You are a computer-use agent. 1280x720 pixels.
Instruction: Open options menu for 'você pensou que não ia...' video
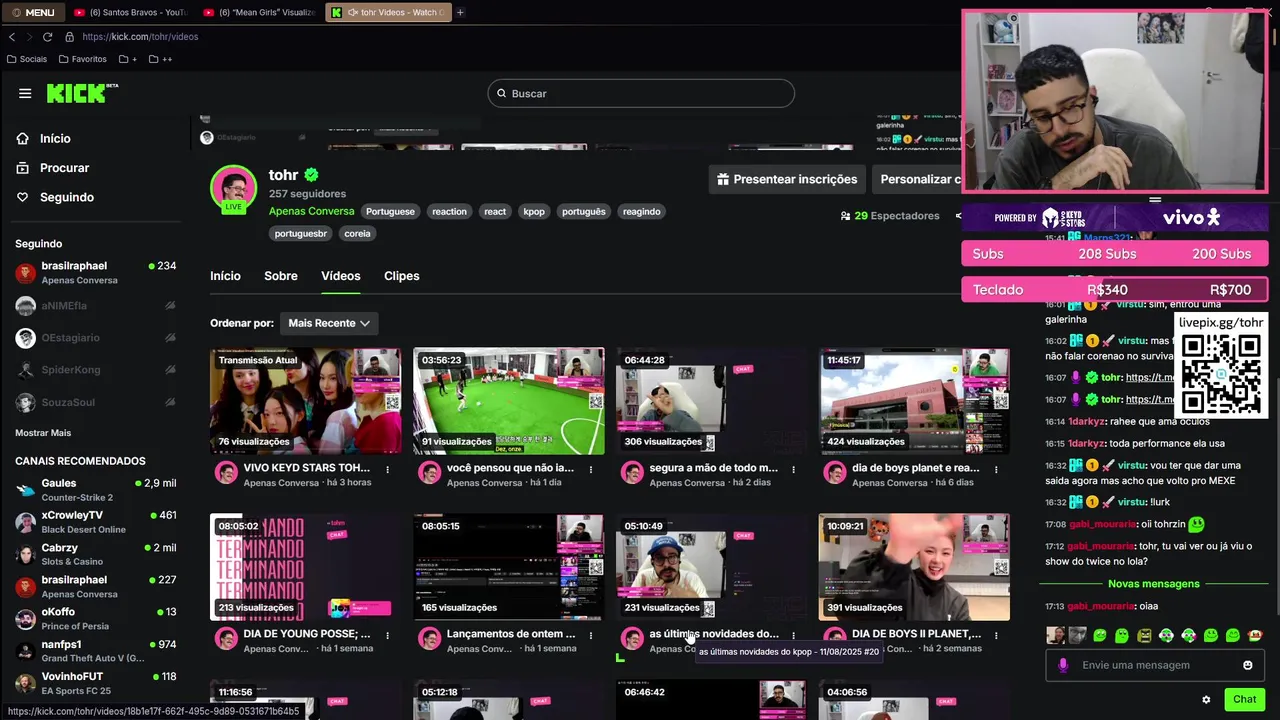pos(590,469)
